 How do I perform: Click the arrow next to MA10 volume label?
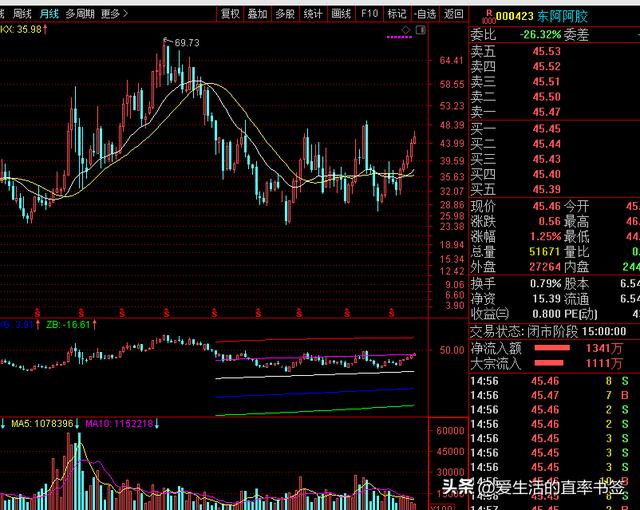(157, 424)
